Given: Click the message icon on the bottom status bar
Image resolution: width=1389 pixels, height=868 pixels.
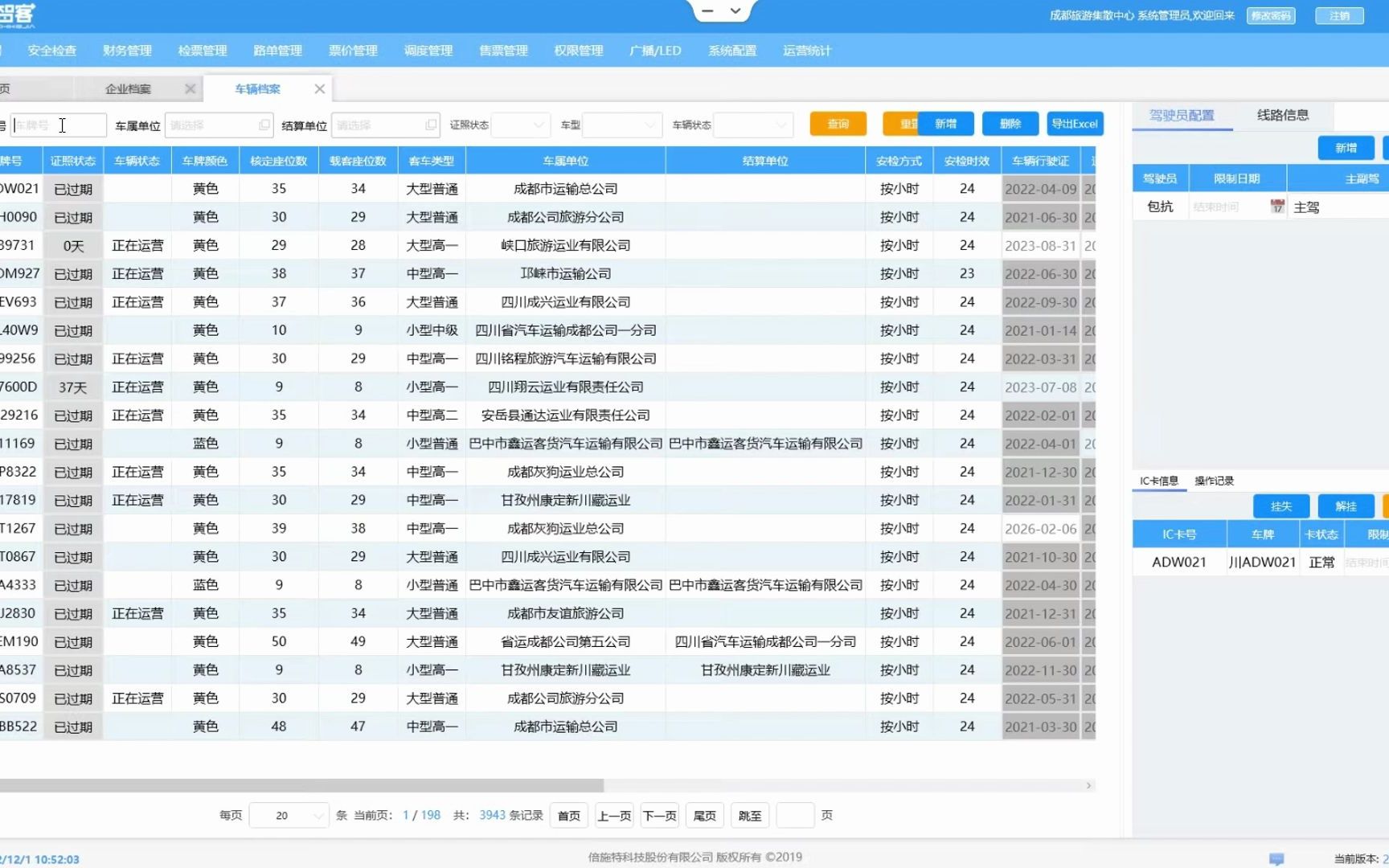Looking at the screenshot, I should tap(1278, 857).
